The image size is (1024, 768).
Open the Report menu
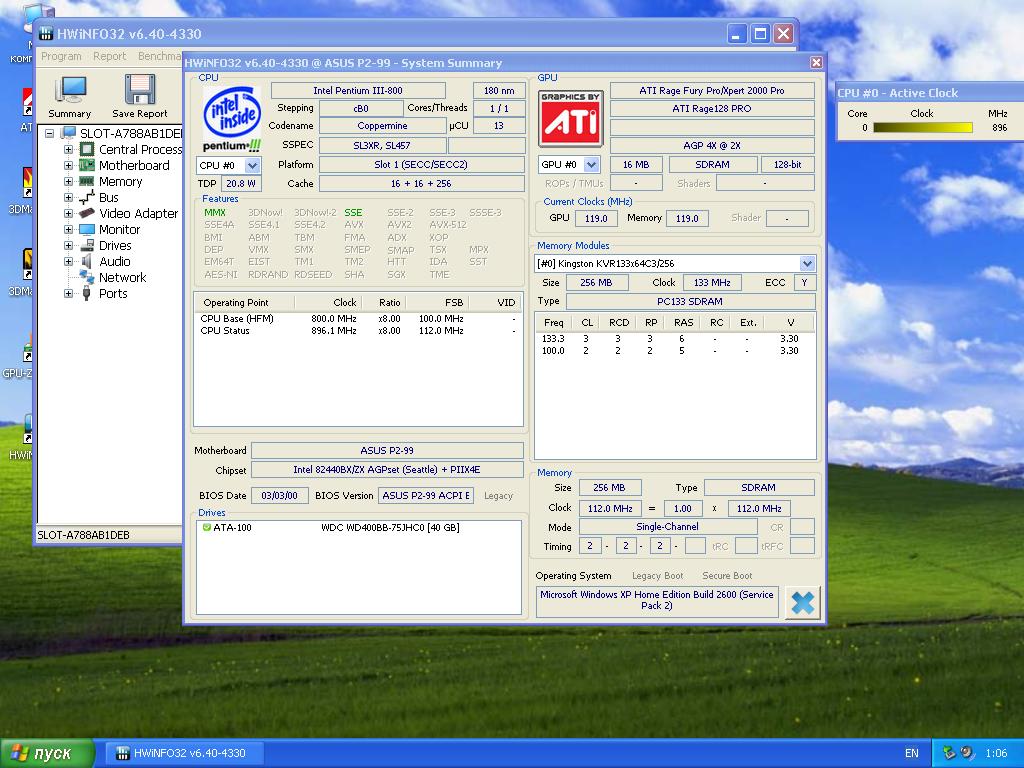(109, 57)
